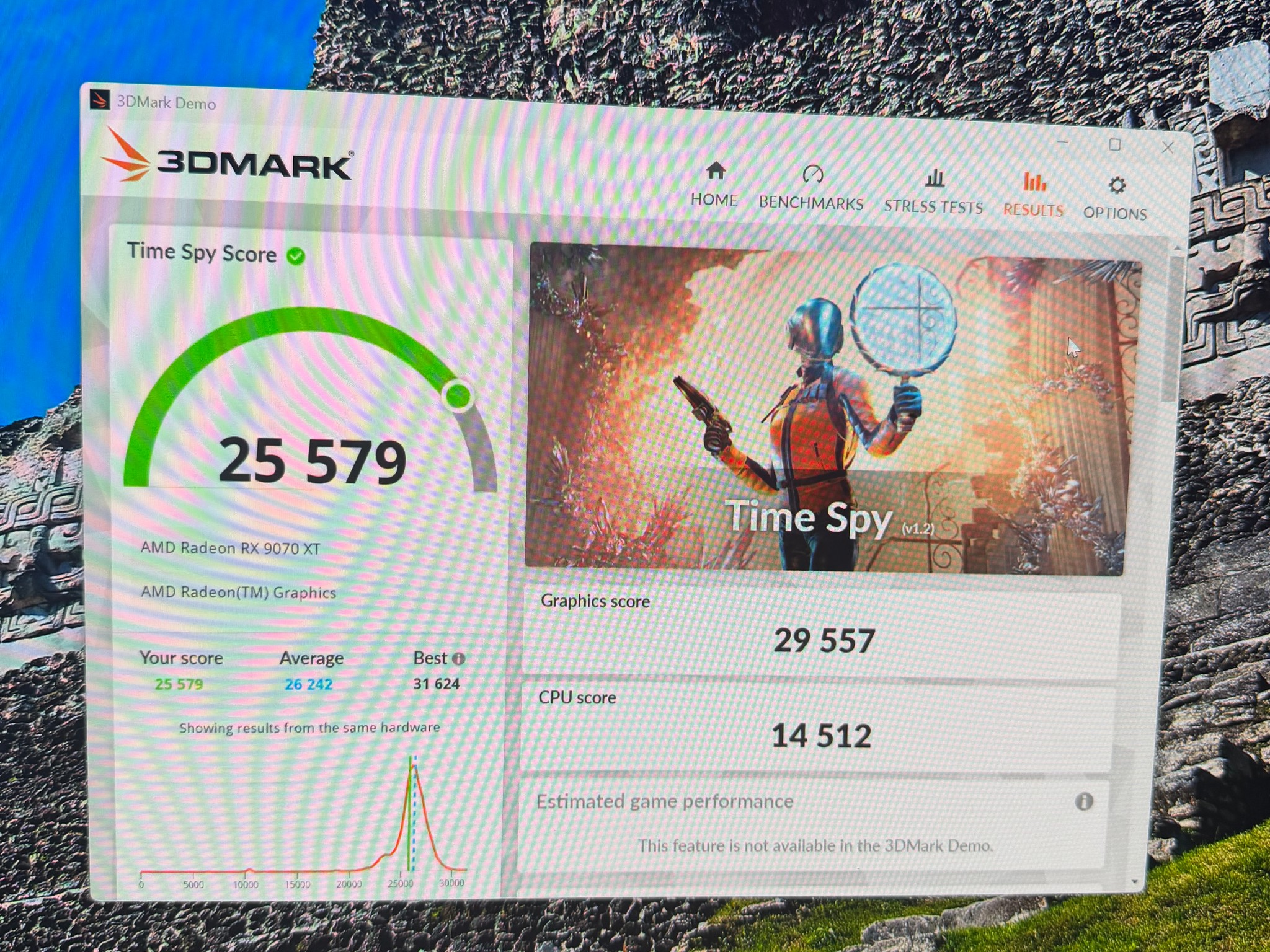Viewport: 1270px width, 952px height.
Task: Maximize the 3DMark Demo window
Action: pos(1114,144)
